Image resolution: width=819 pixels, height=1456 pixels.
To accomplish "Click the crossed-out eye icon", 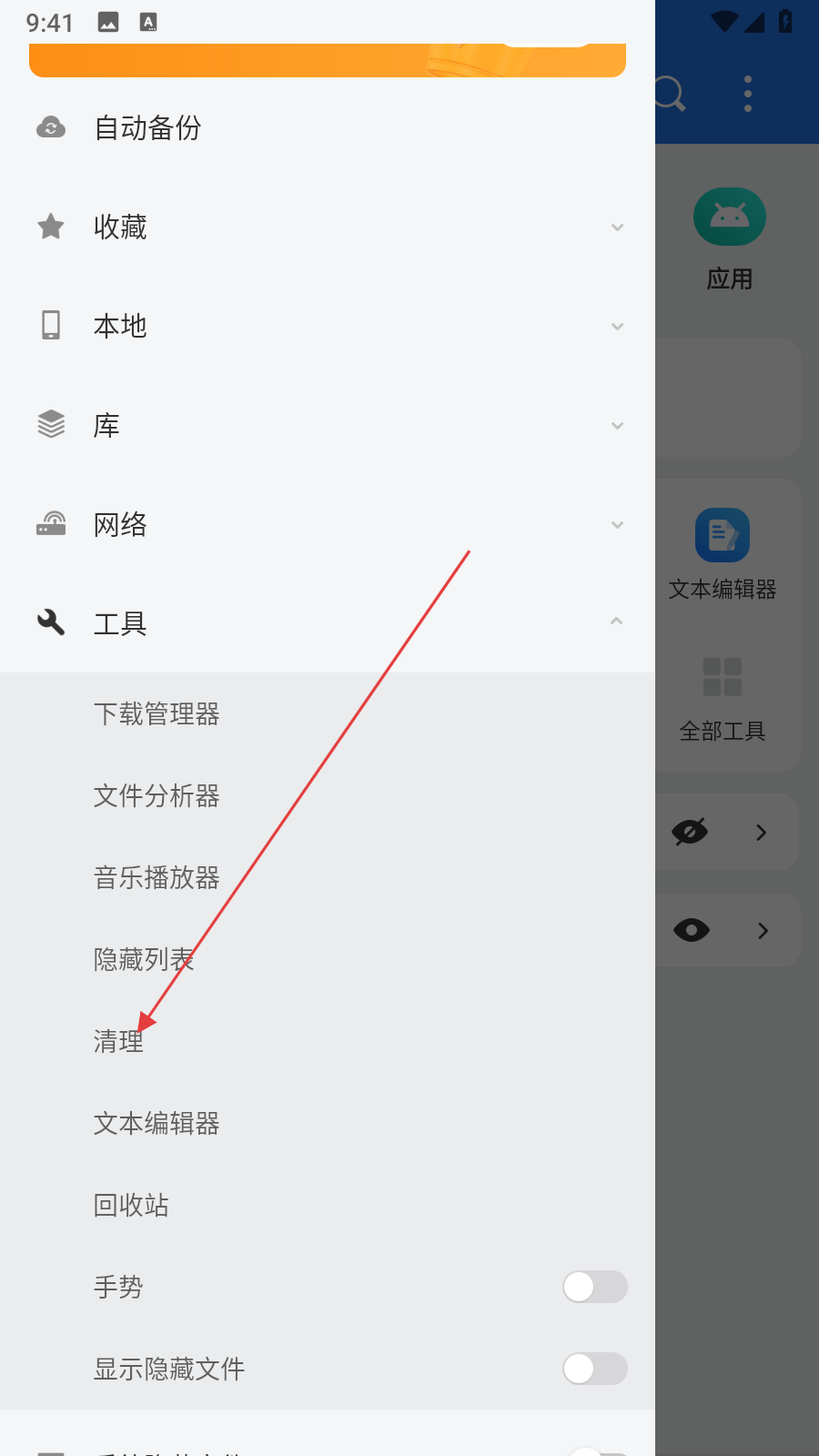I will click(691, 832).
